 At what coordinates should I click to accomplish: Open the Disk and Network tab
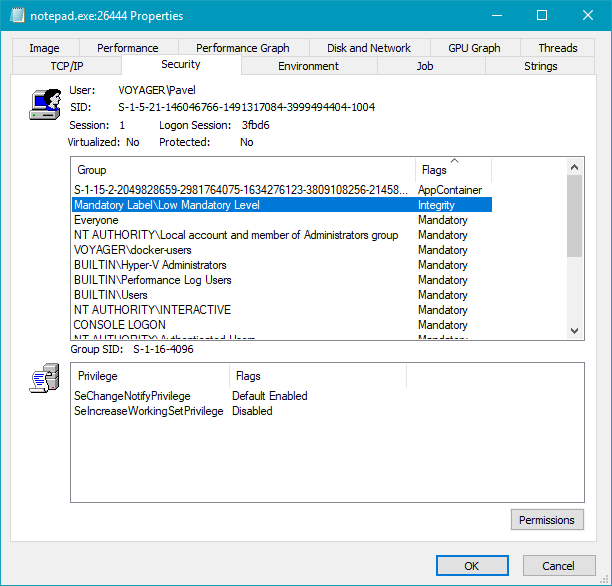tap(368, 48)
